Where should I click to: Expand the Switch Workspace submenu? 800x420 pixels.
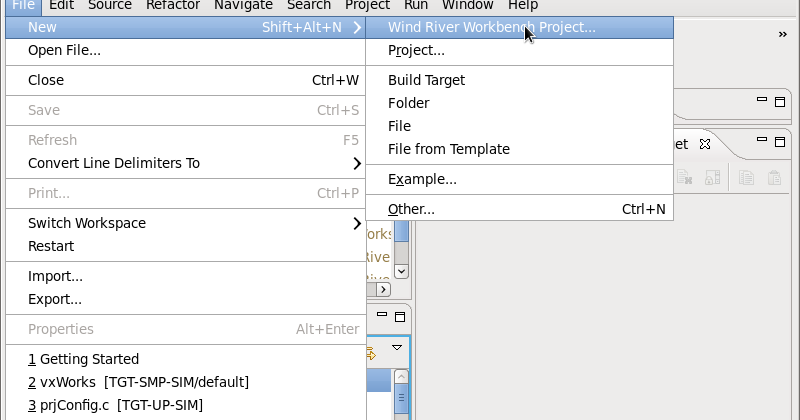pyautogui.click(x=357, y=223)
